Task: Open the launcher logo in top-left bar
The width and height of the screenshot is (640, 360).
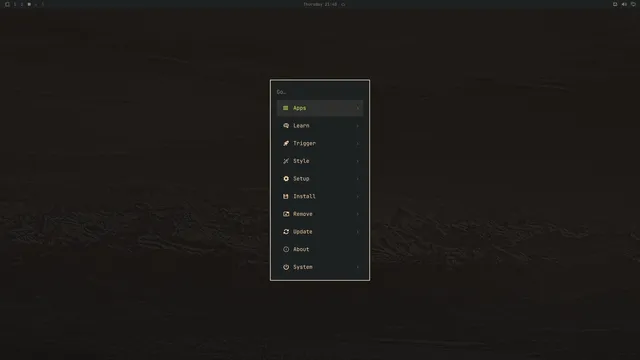Action: pos(7,4)
